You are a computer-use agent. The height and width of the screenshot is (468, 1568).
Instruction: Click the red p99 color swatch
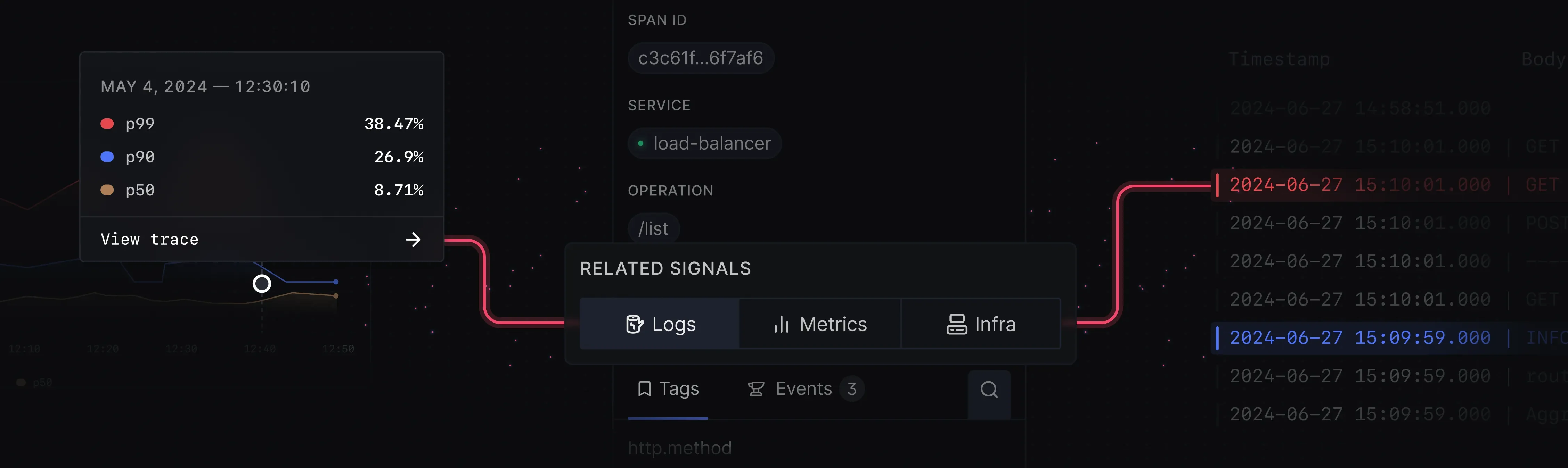(107, 124)
